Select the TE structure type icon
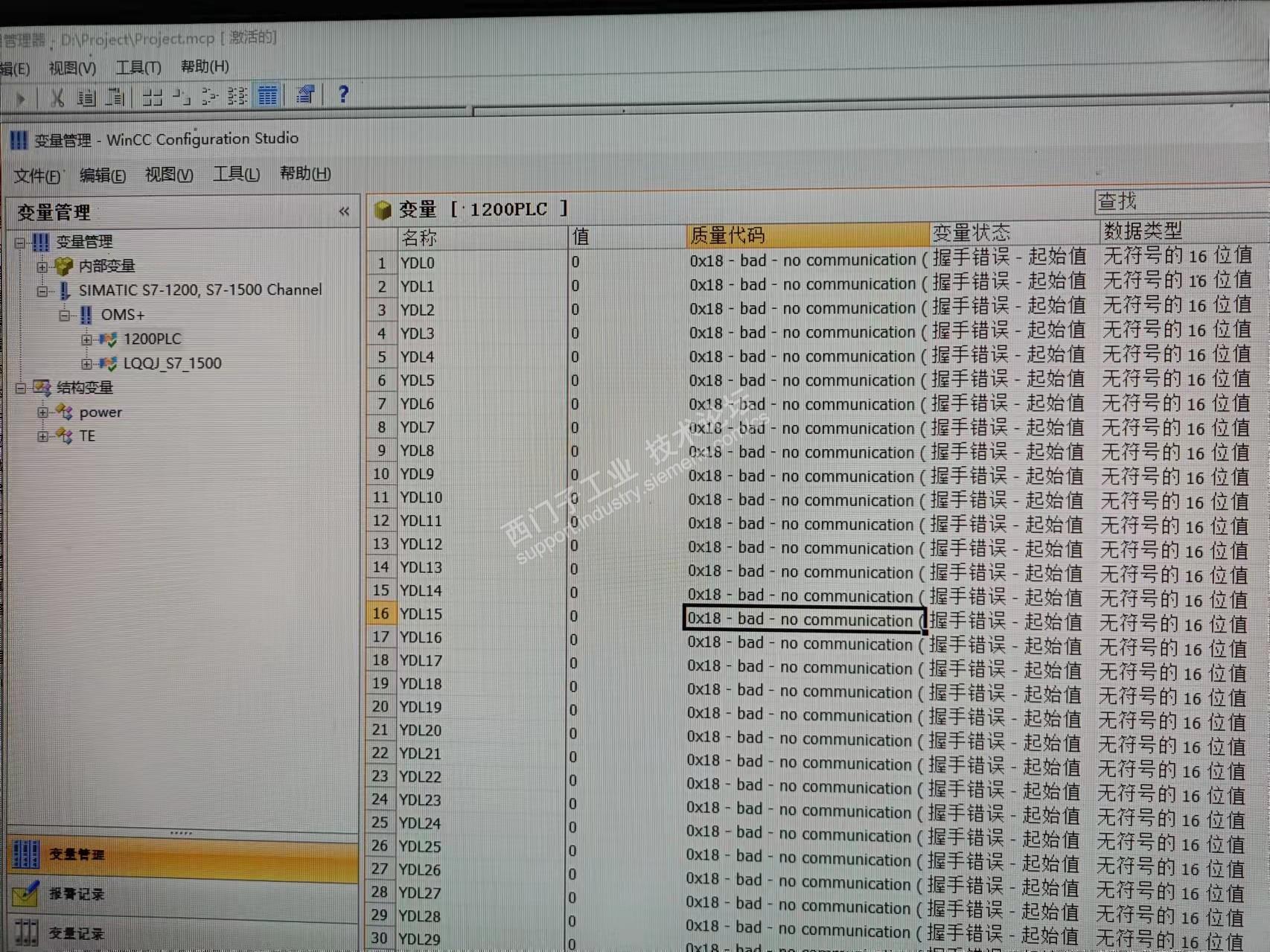The image size is (1270, 952). point(65,436)
